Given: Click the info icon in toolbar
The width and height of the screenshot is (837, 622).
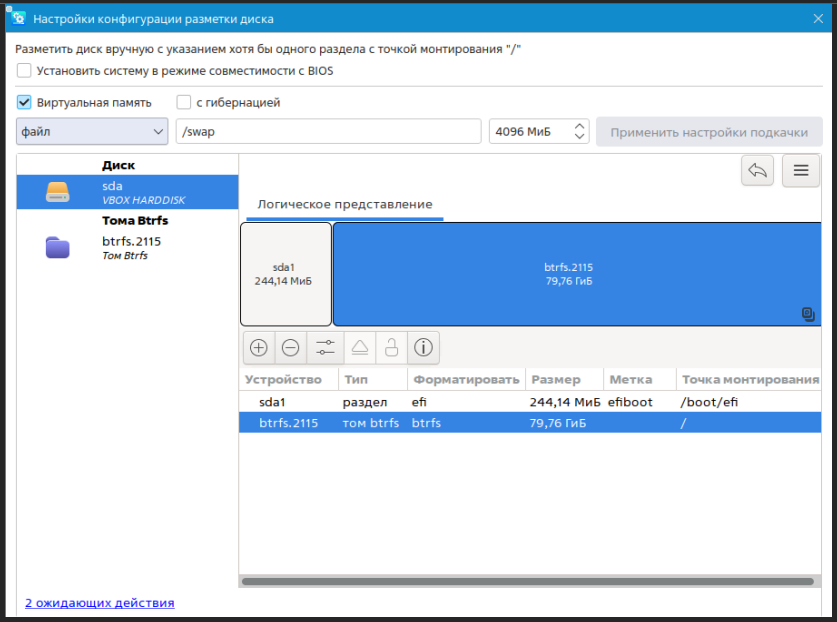Looking at the screenshot, I should [x=423, y=348].
